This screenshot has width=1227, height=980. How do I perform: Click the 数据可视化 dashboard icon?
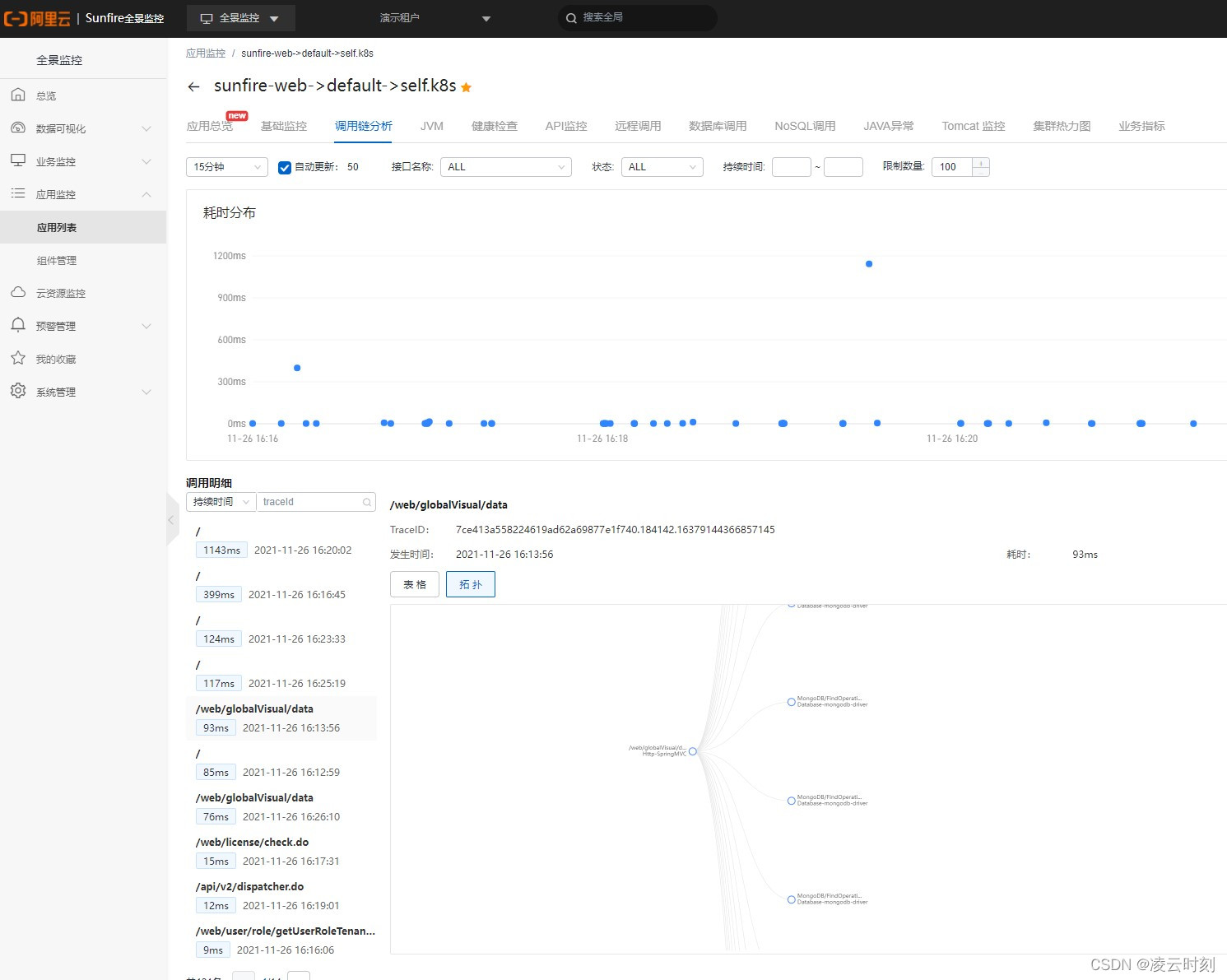pos(18,128)
